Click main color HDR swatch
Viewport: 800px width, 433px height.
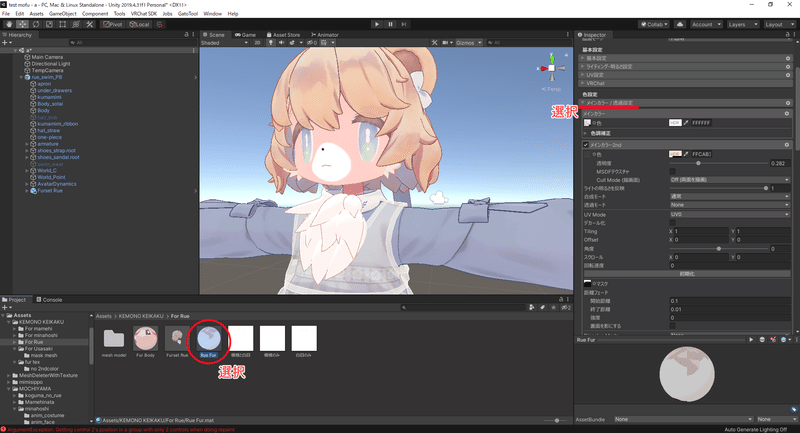click(675, 123)
